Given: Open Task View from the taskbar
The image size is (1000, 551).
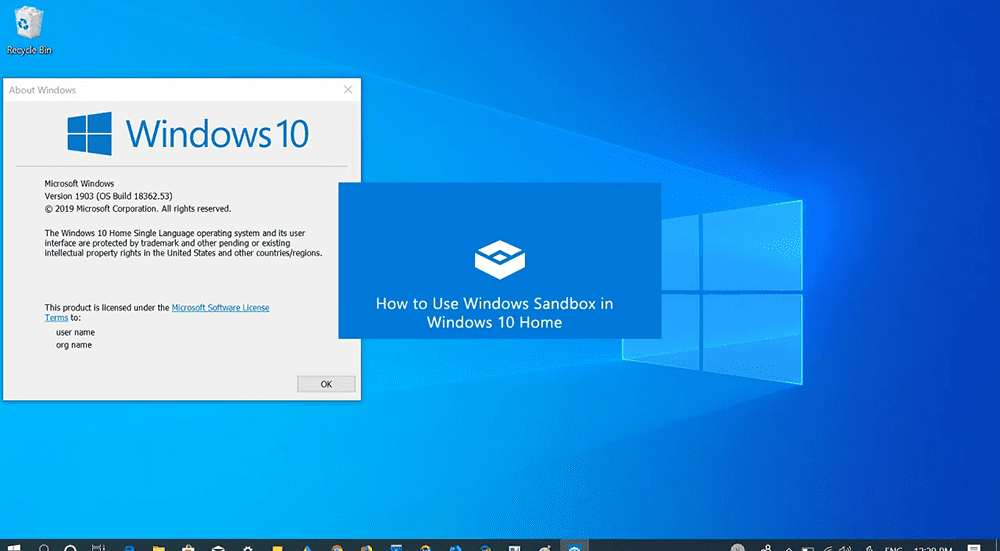Looking at the screenshot, I should click(99, 547).
